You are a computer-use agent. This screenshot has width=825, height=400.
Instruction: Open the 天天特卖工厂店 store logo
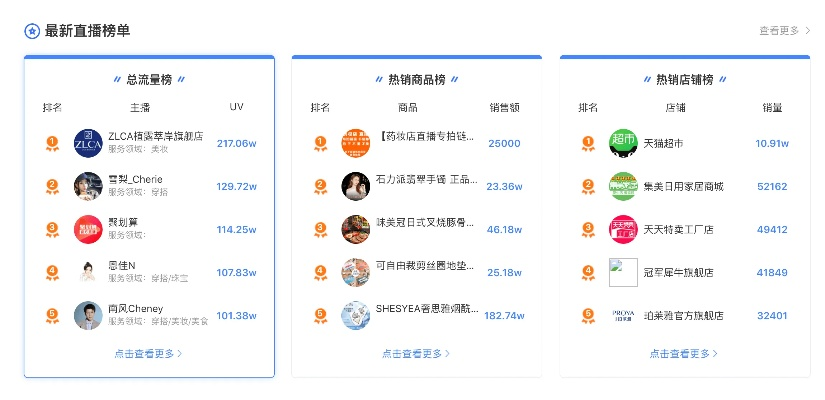point(623,229)
